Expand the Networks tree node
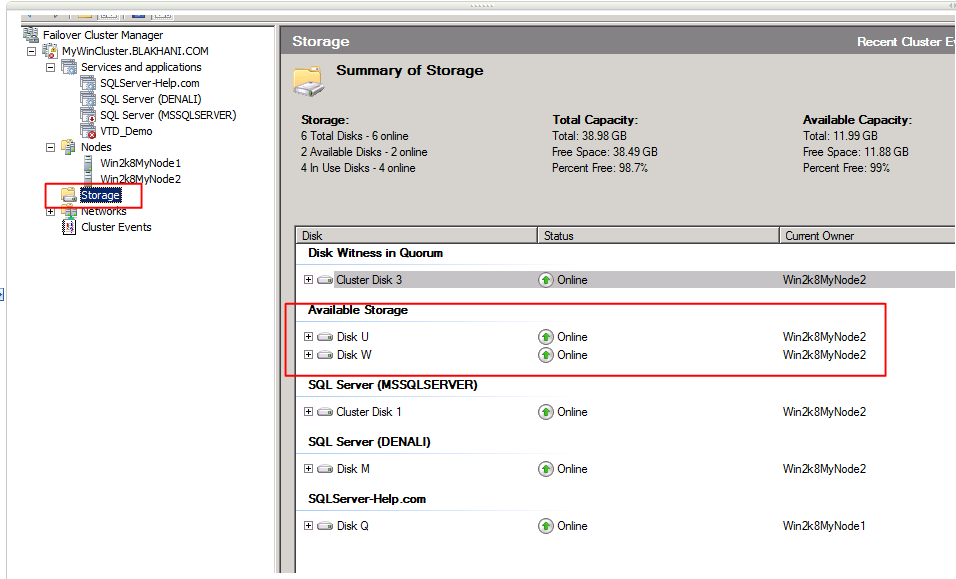 [50, 211]
